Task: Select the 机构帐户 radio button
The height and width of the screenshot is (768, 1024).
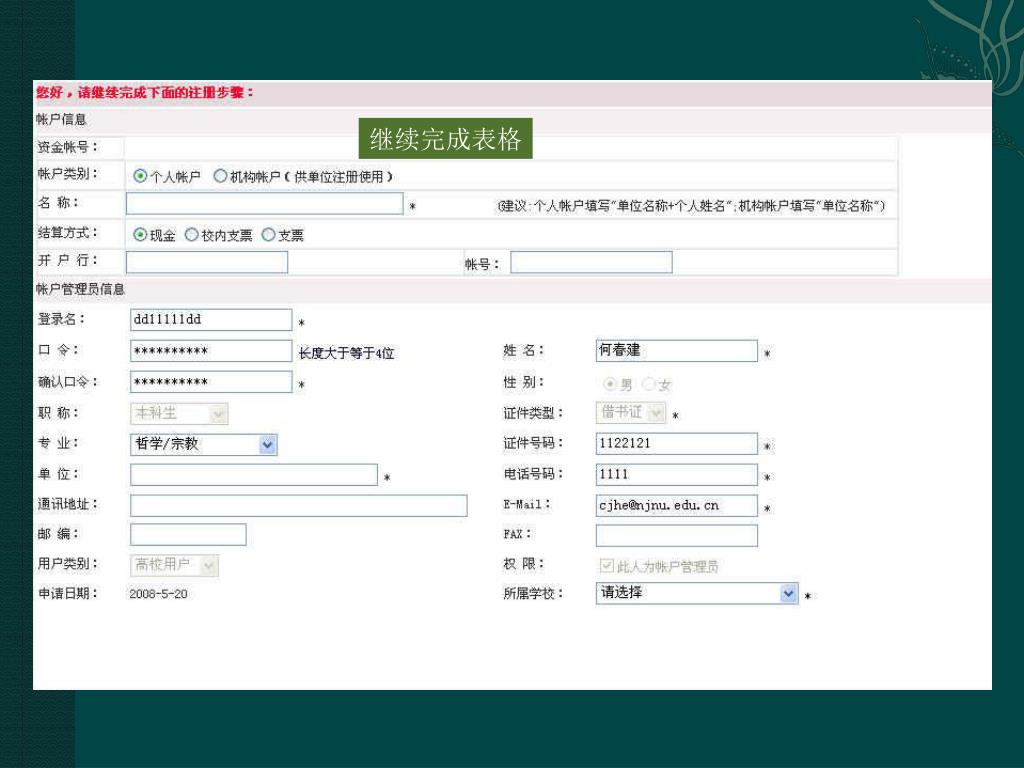Action: (220, 176)
